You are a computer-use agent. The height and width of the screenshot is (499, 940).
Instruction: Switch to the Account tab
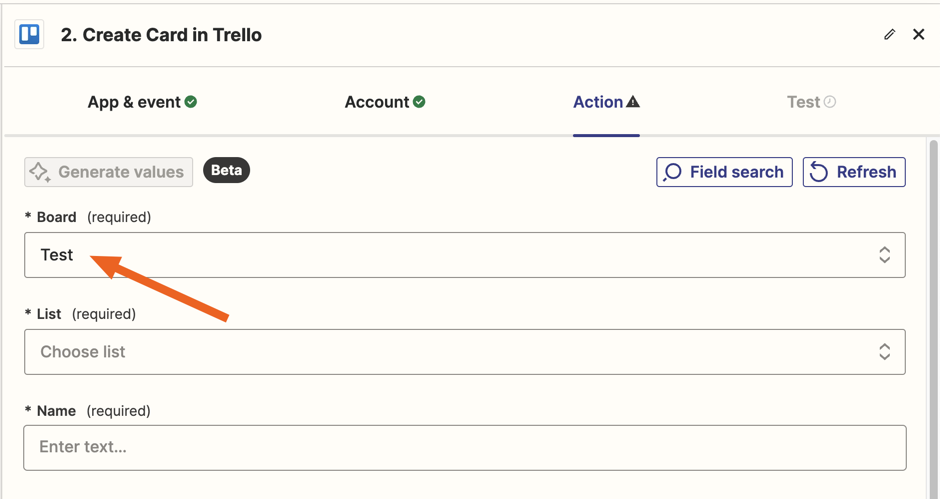[x=385, y=102]
